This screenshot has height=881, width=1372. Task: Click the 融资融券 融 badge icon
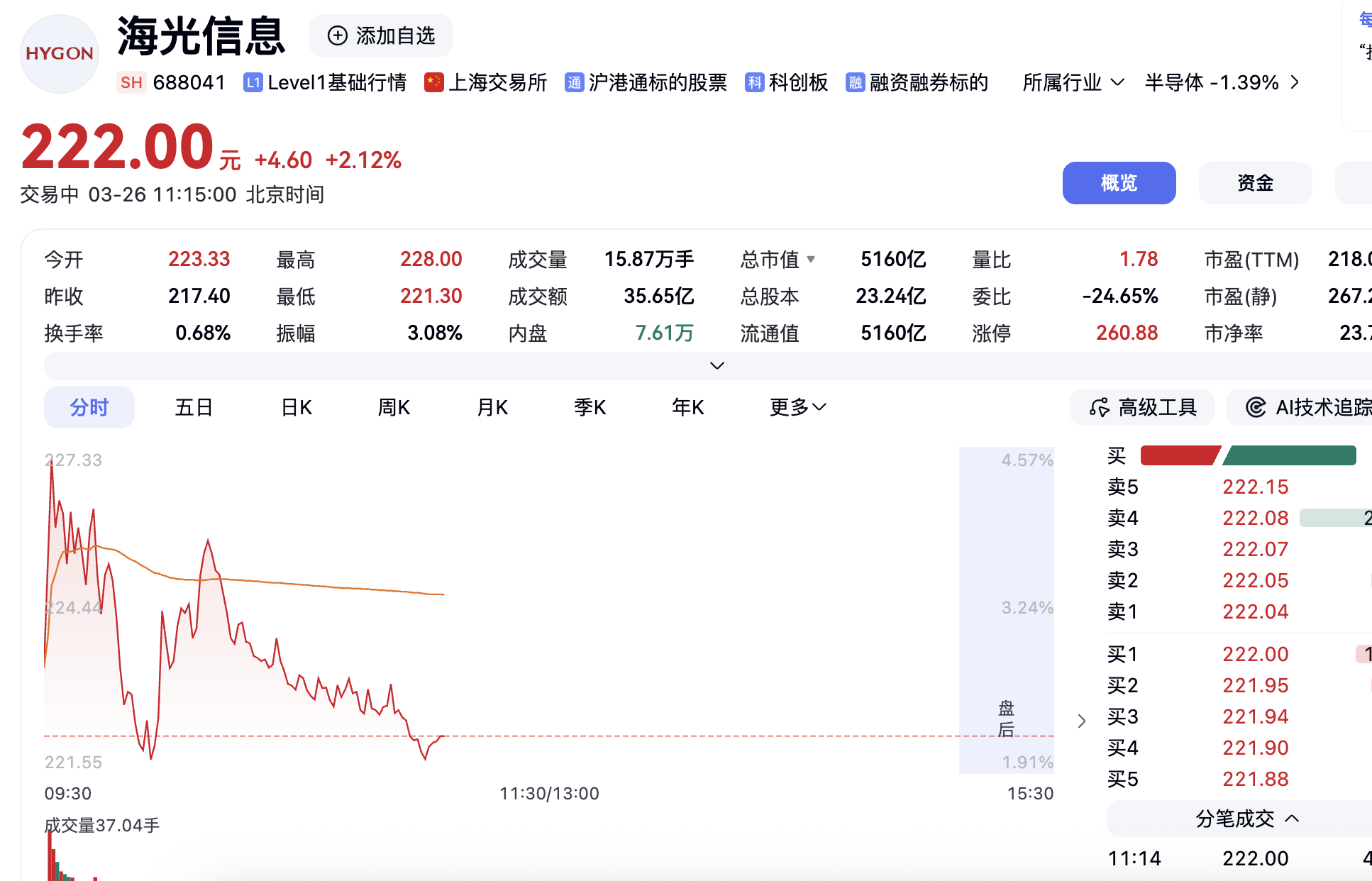[x=855, y=83]
